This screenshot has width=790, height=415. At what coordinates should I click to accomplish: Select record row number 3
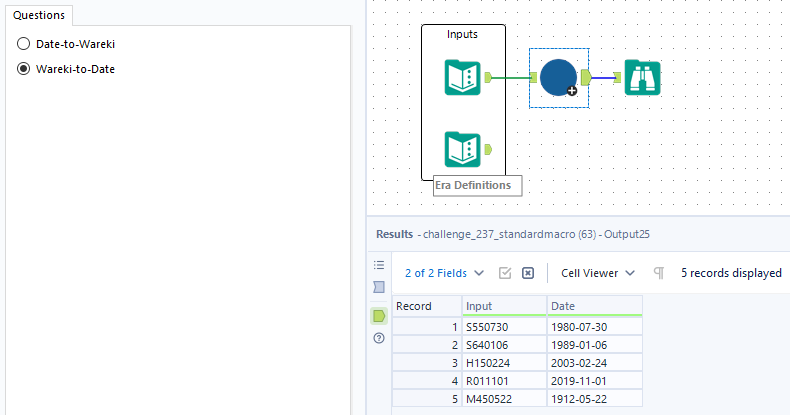click(x=427, y=363)
